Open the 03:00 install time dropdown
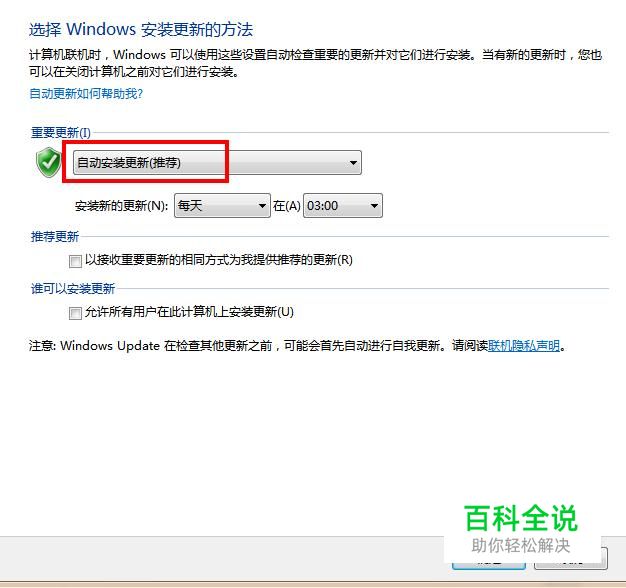This screenshot has width=626, height=588. coord(343,206)
